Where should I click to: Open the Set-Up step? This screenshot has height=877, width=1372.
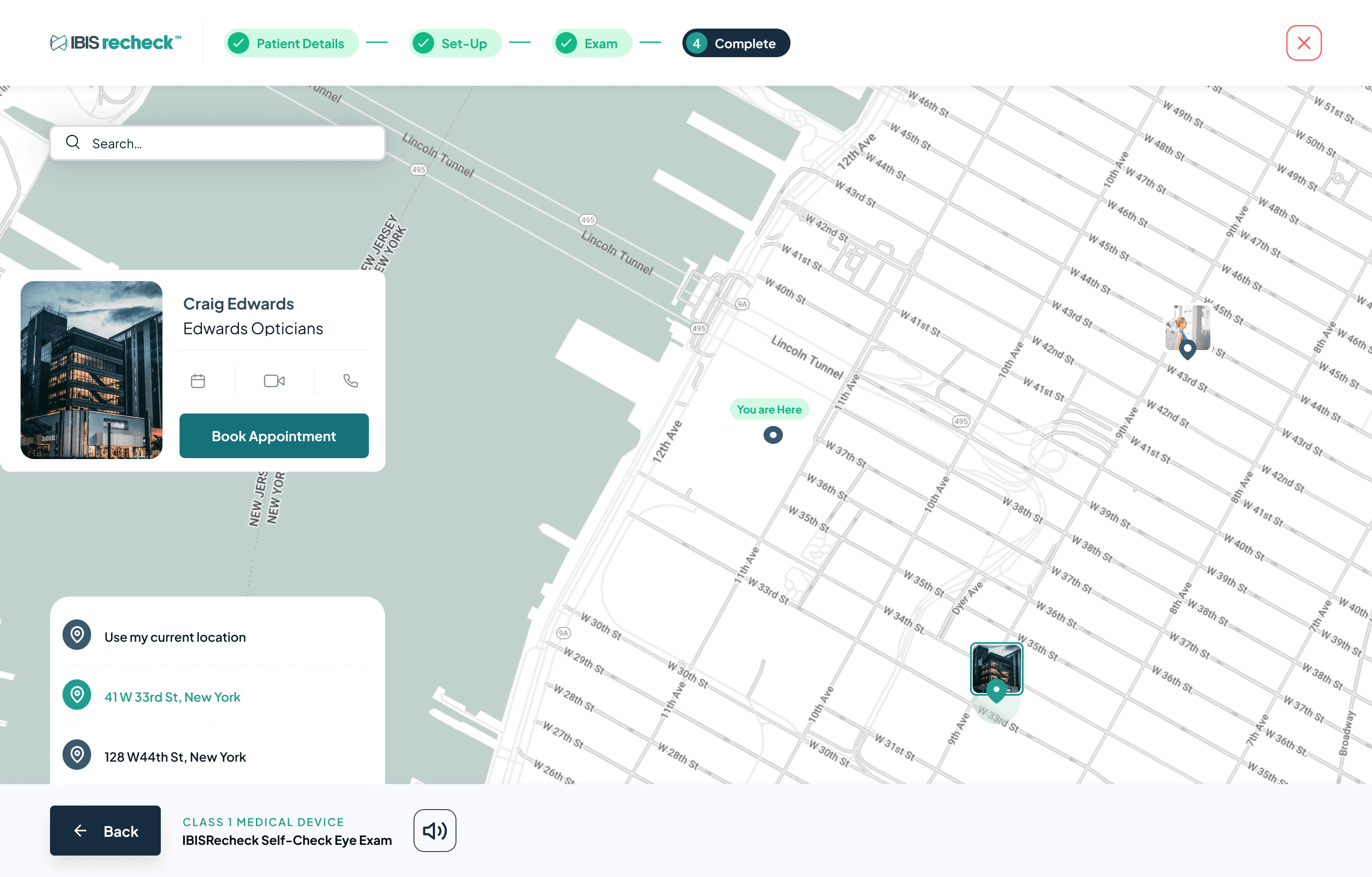(x=455, y=43)
